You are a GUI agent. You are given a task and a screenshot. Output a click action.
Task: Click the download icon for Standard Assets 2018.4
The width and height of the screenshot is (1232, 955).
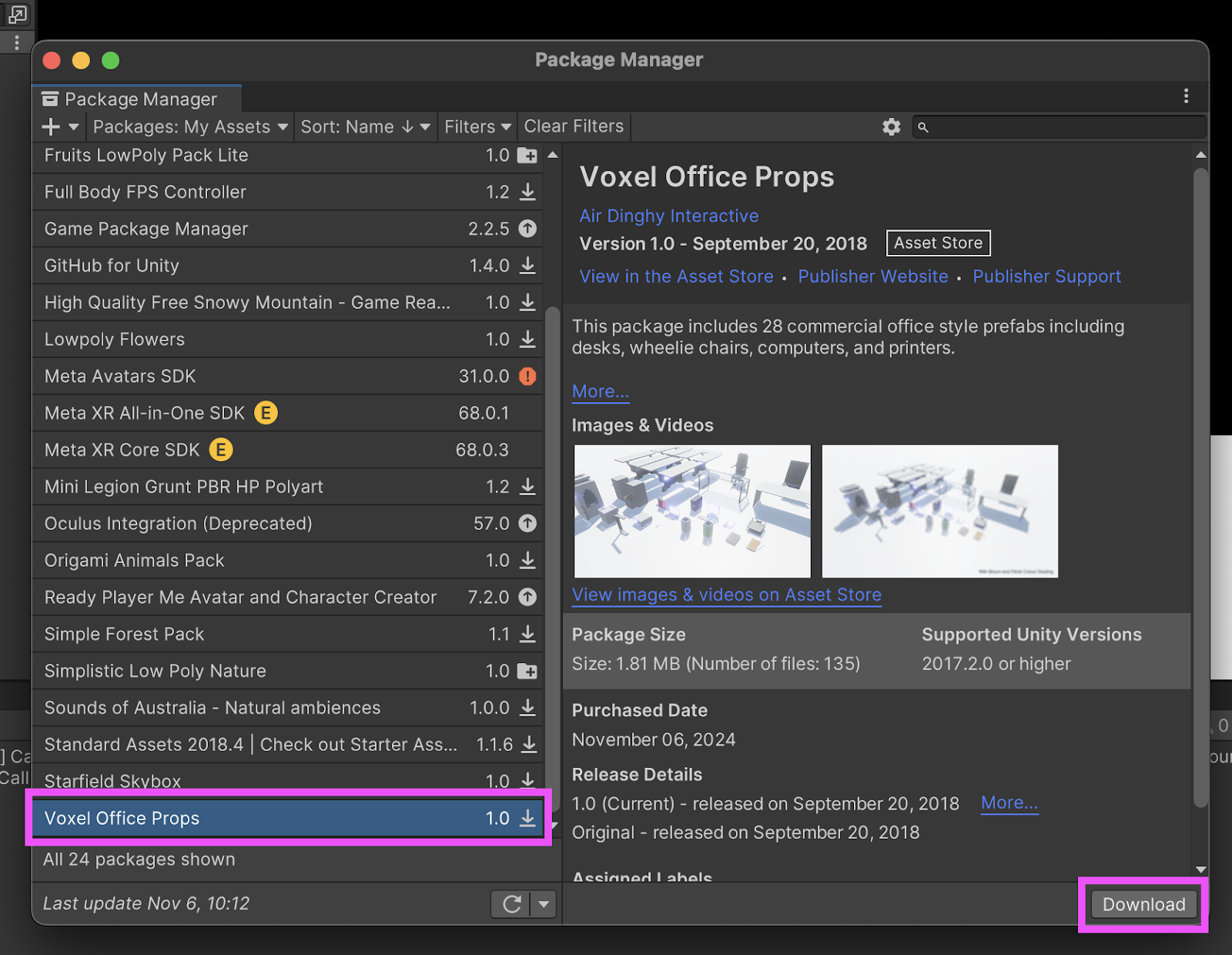pos(529,745)
